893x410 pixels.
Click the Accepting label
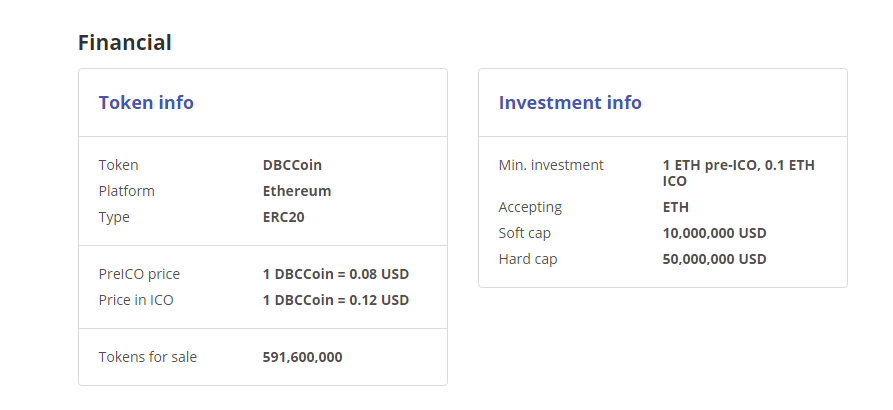point(530,207)
